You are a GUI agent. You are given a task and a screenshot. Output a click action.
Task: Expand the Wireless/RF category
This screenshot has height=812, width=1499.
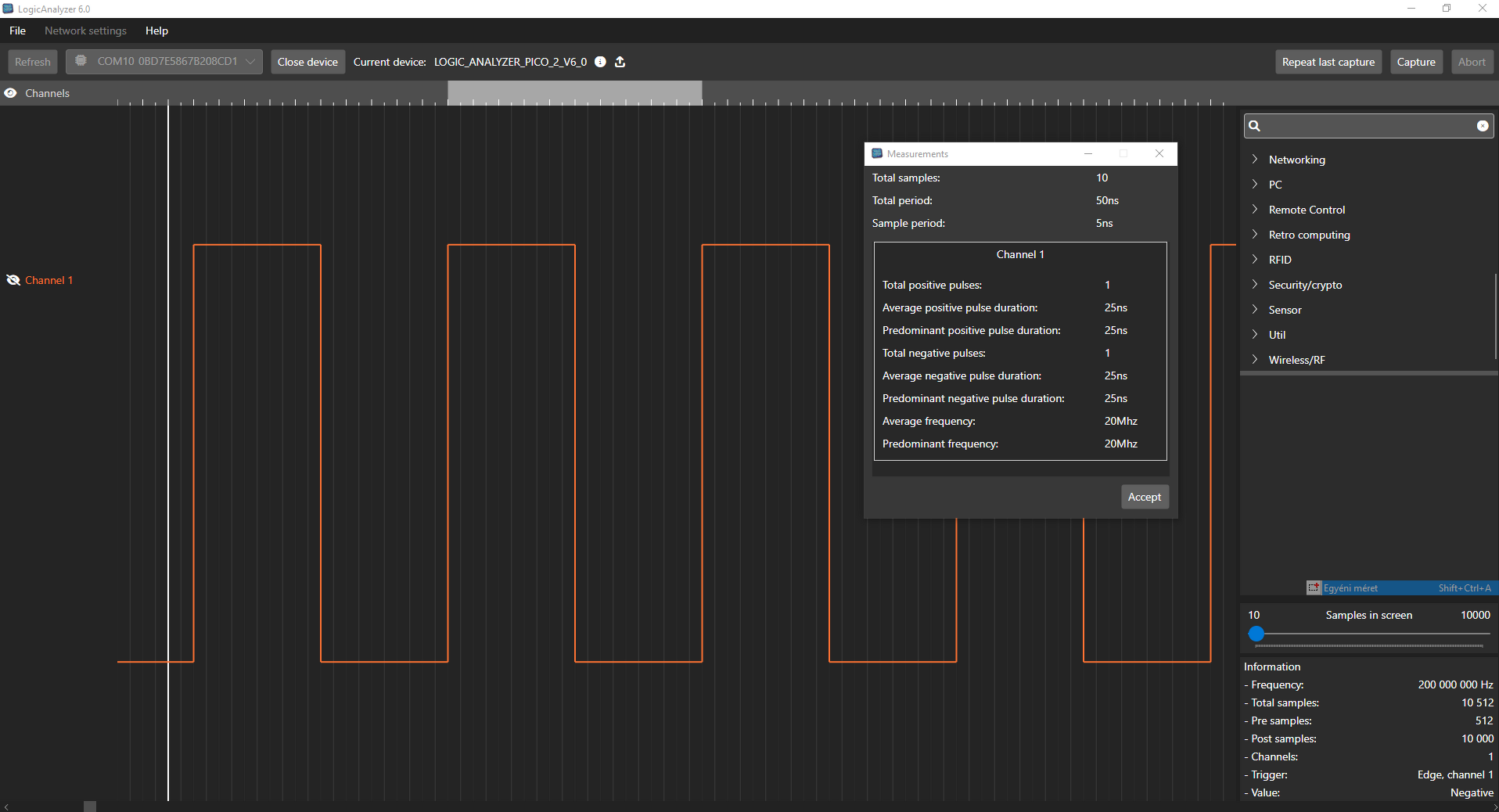pyautogui.click(x=1255, y=360)
